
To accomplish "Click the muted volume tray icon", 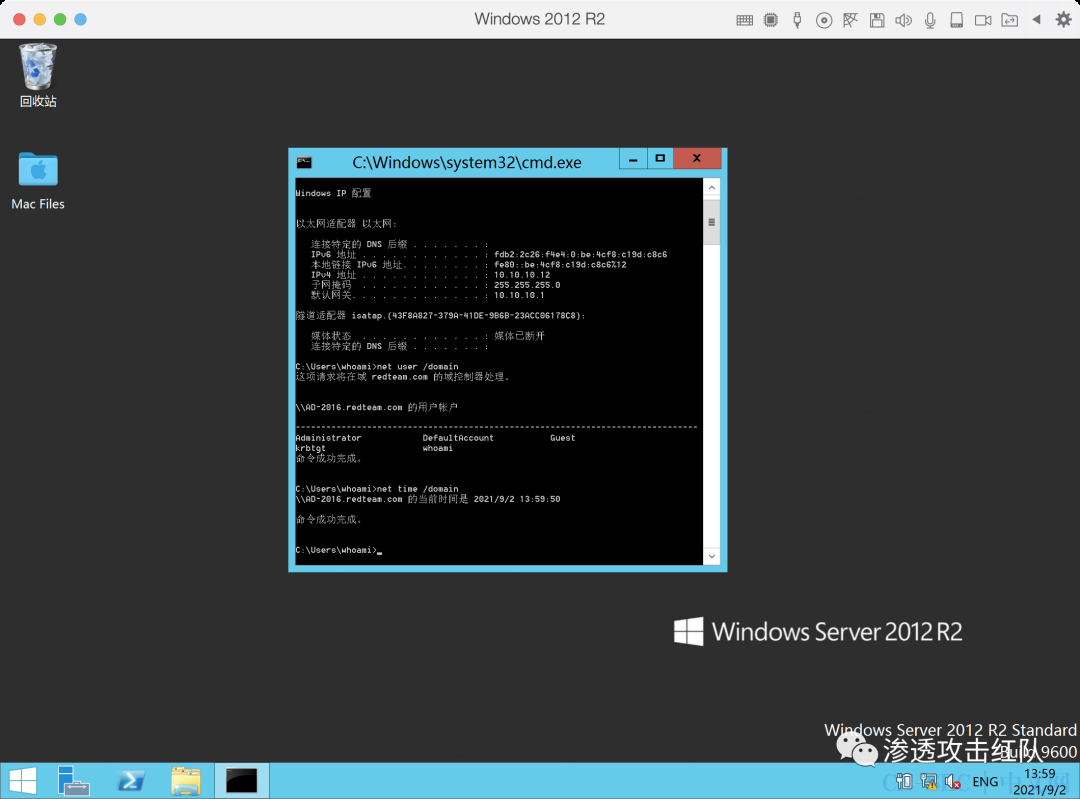I will coord(953,781).
